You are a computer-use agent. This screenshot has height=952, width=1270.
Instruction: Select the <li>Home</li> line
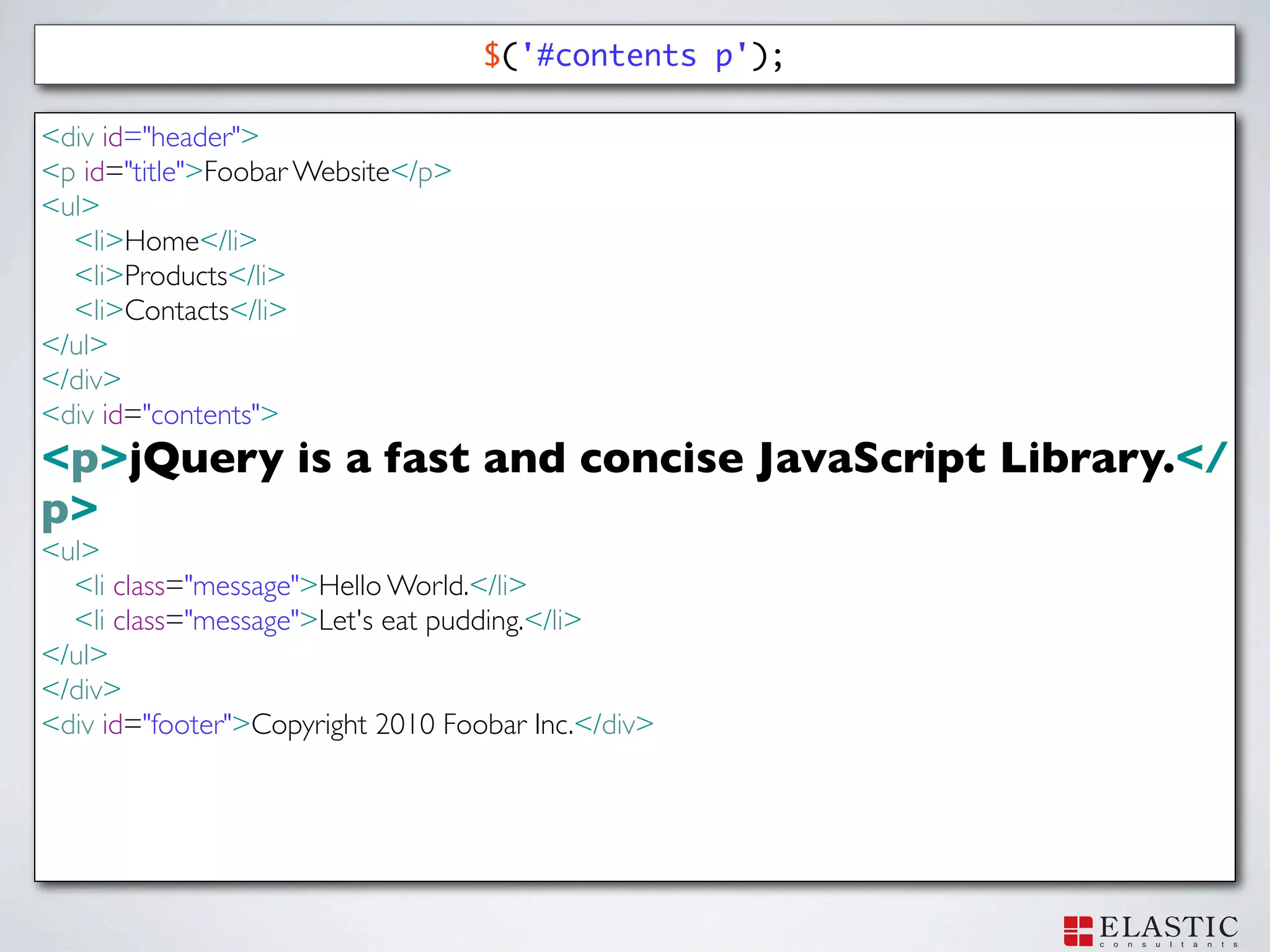click(x=166, y=240)
